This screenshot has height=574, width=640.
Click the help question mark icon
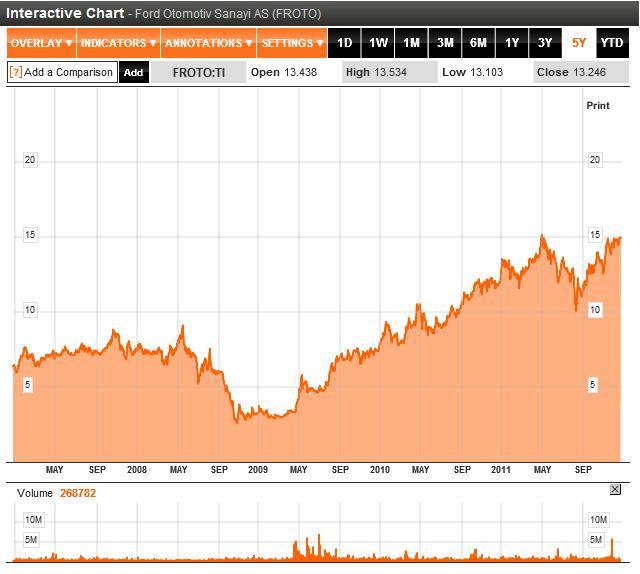click(x=16, y=72)
